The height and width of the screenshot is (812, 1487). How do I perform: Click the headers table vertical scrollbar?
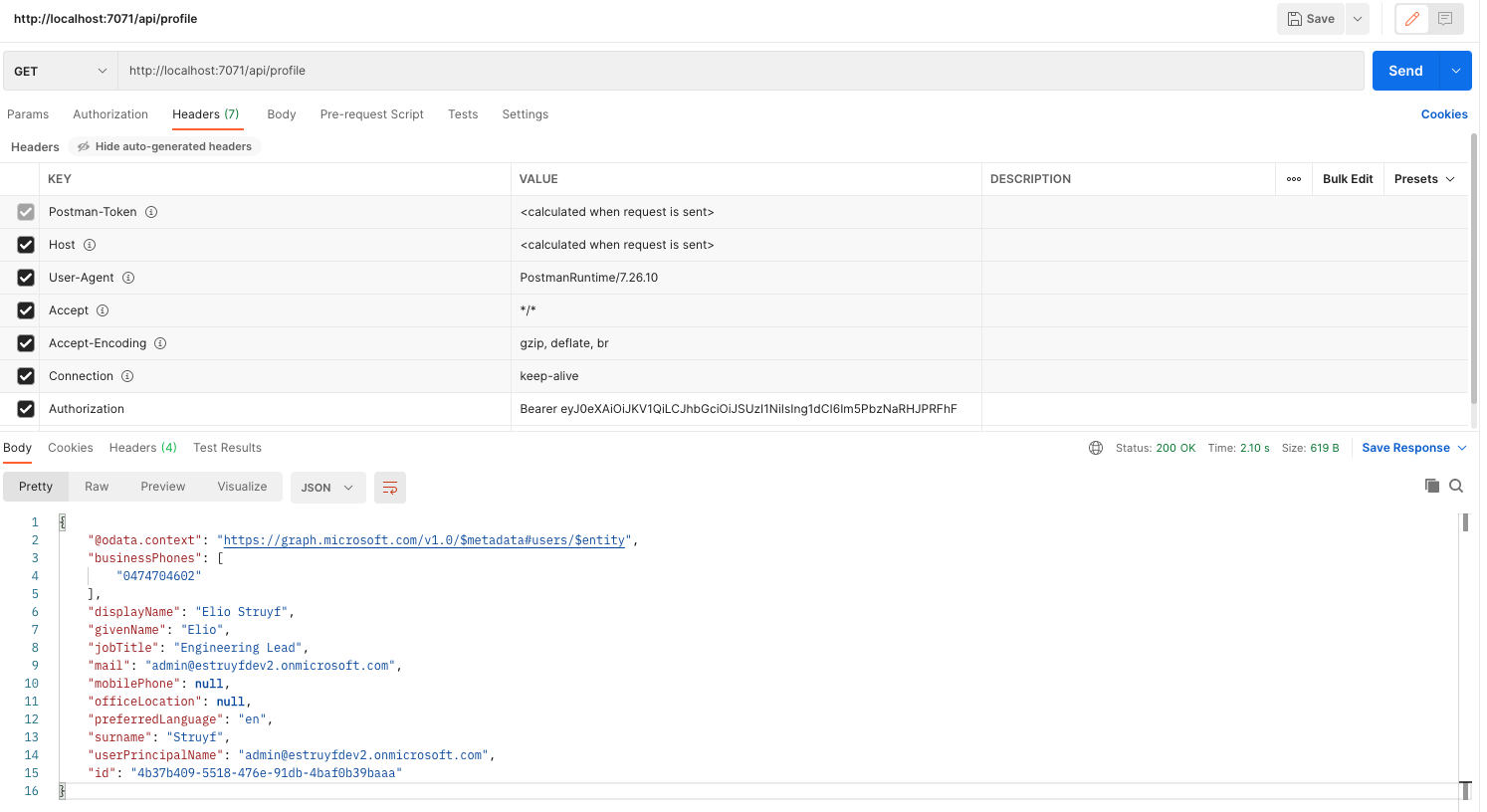coord(1474,269)
